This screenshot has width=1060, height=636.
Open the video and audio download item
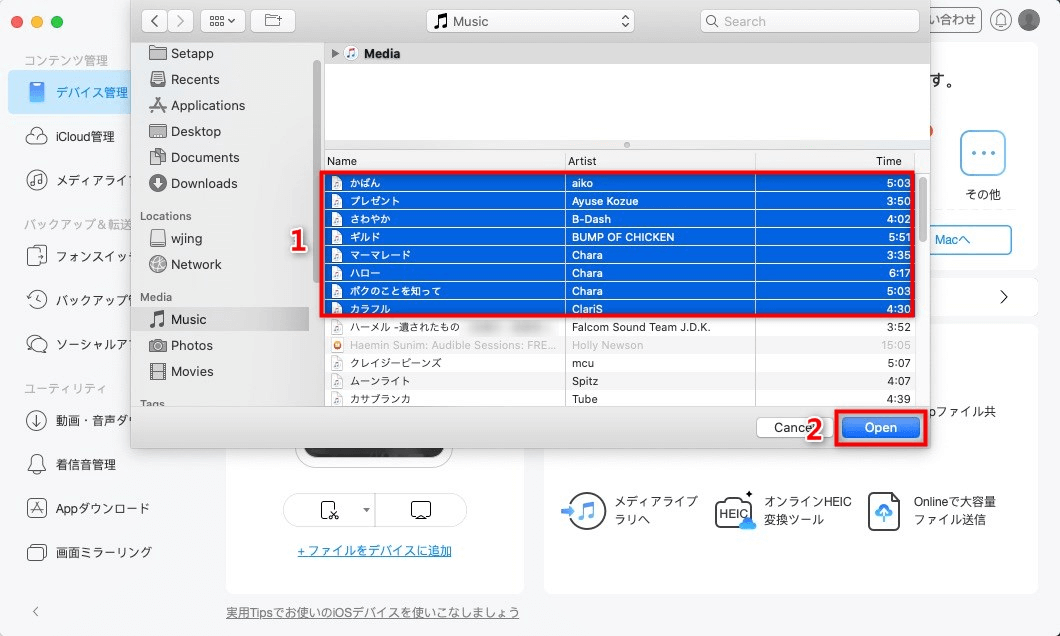(78, 420)
